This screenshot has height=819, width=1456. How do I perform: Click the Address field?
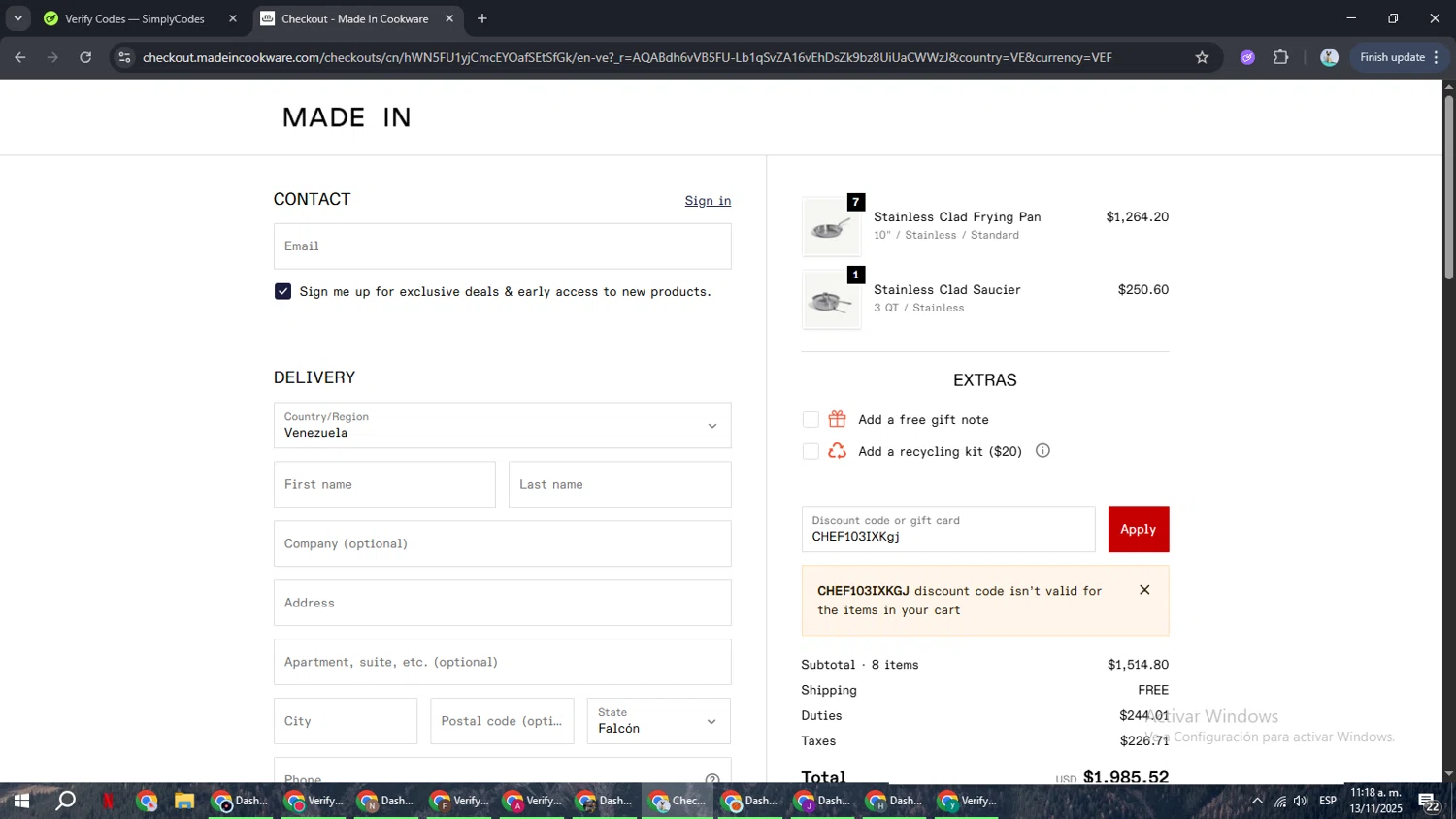pyautogui.click(x=502, y=603)
